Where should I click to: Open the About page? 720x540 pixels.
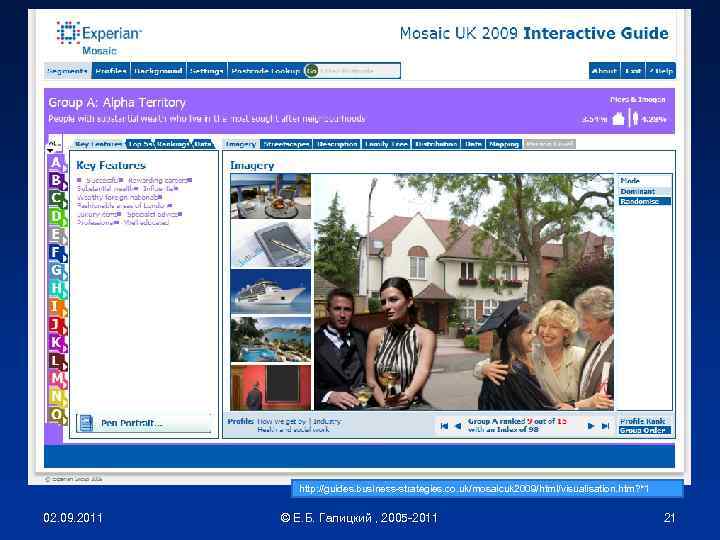pyautogui.click(x=604, y=71)
